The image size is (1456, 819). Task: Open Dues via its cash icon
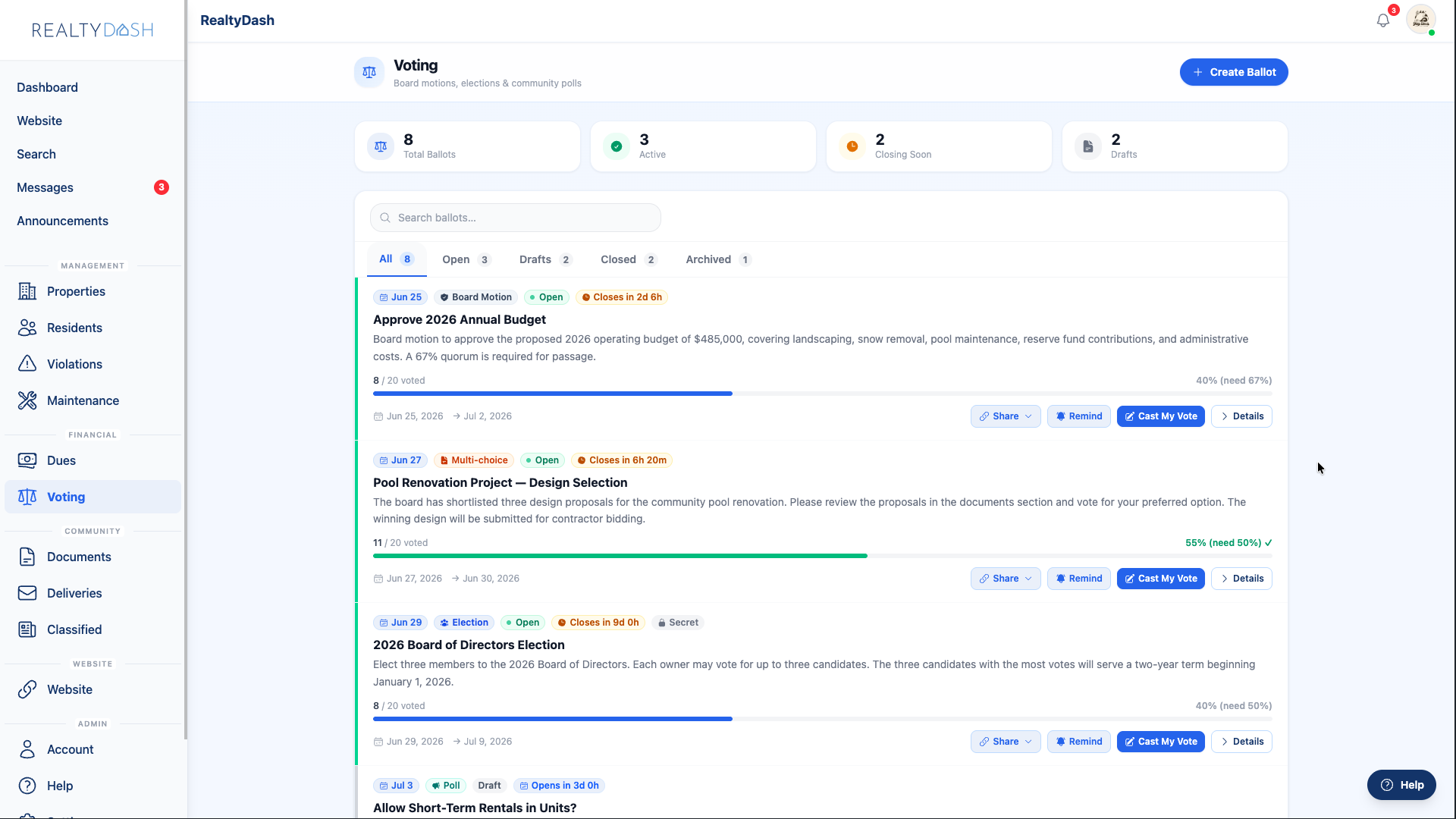pos(27,460)
